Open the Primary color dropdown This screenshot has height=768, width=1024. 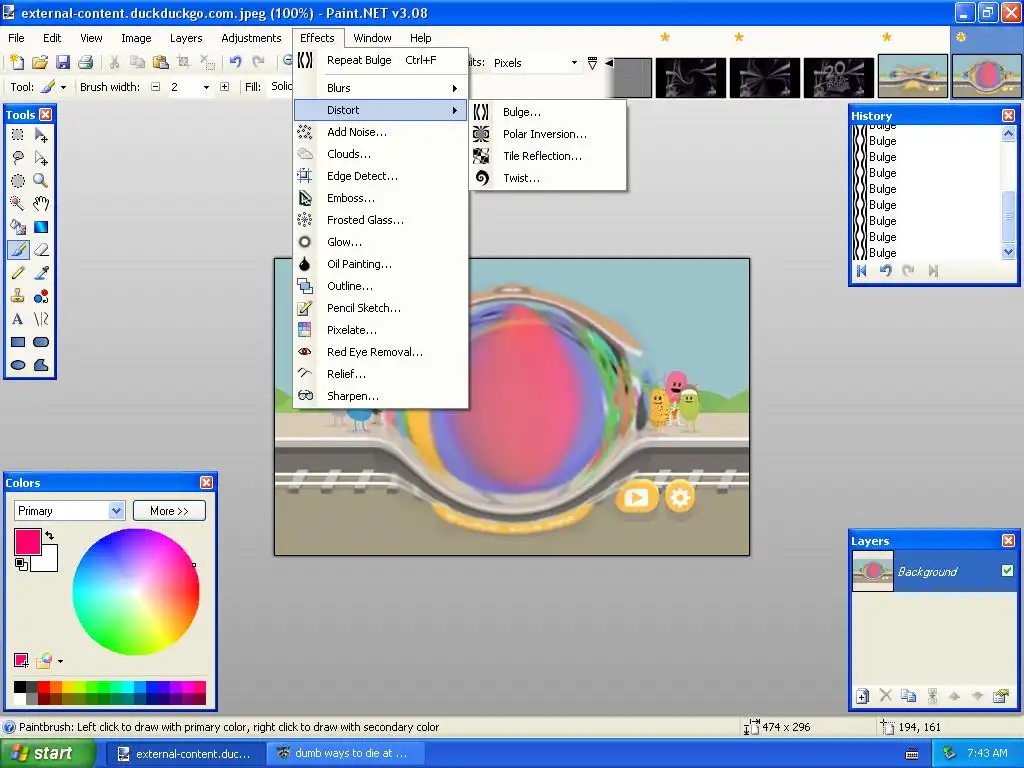point(116,511)
